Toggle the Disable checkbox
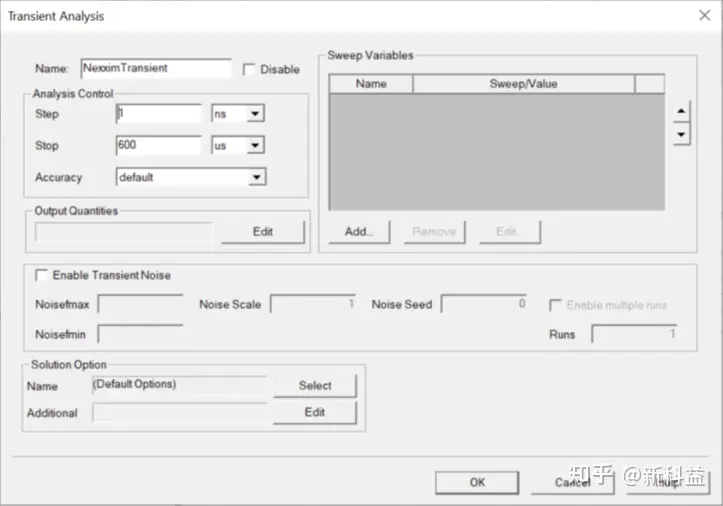 (x=249, y=69)
